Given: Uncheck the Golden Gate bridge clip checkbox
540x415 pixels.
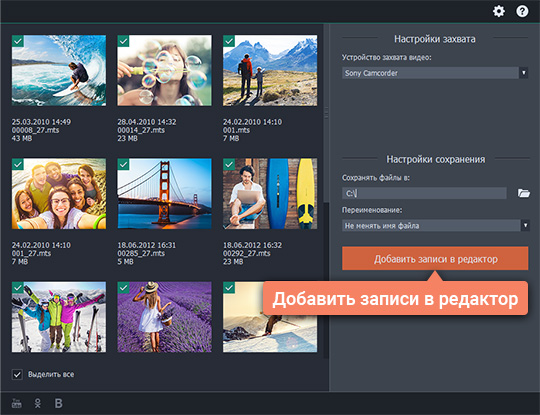Looking at the screenshot, I should pos(123,164).
